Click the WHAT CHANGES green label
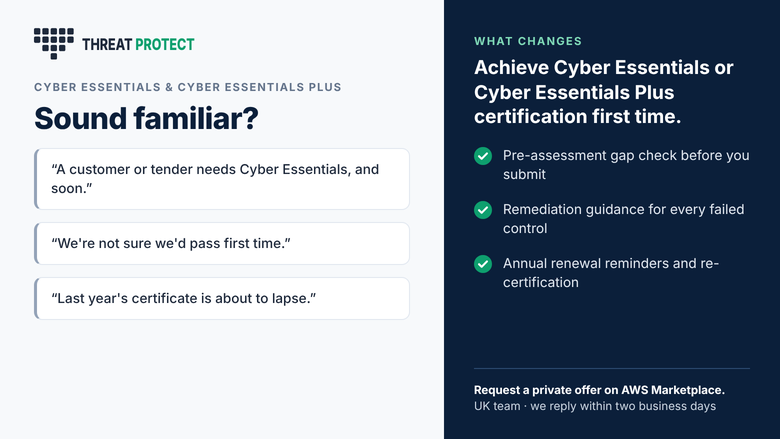The image size is (780, 439). [x=528, y=41]
